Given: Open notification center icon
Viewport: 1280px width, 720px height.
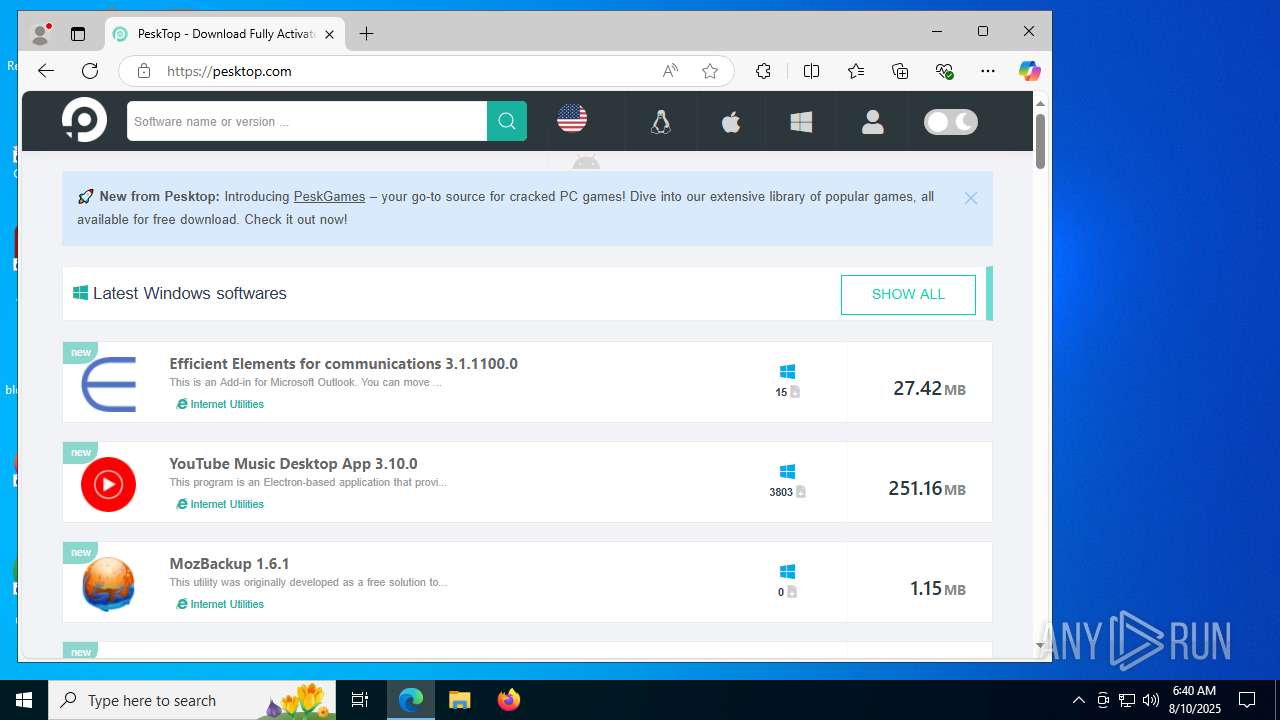Looking at the screenshot, I should point(1247,700).
